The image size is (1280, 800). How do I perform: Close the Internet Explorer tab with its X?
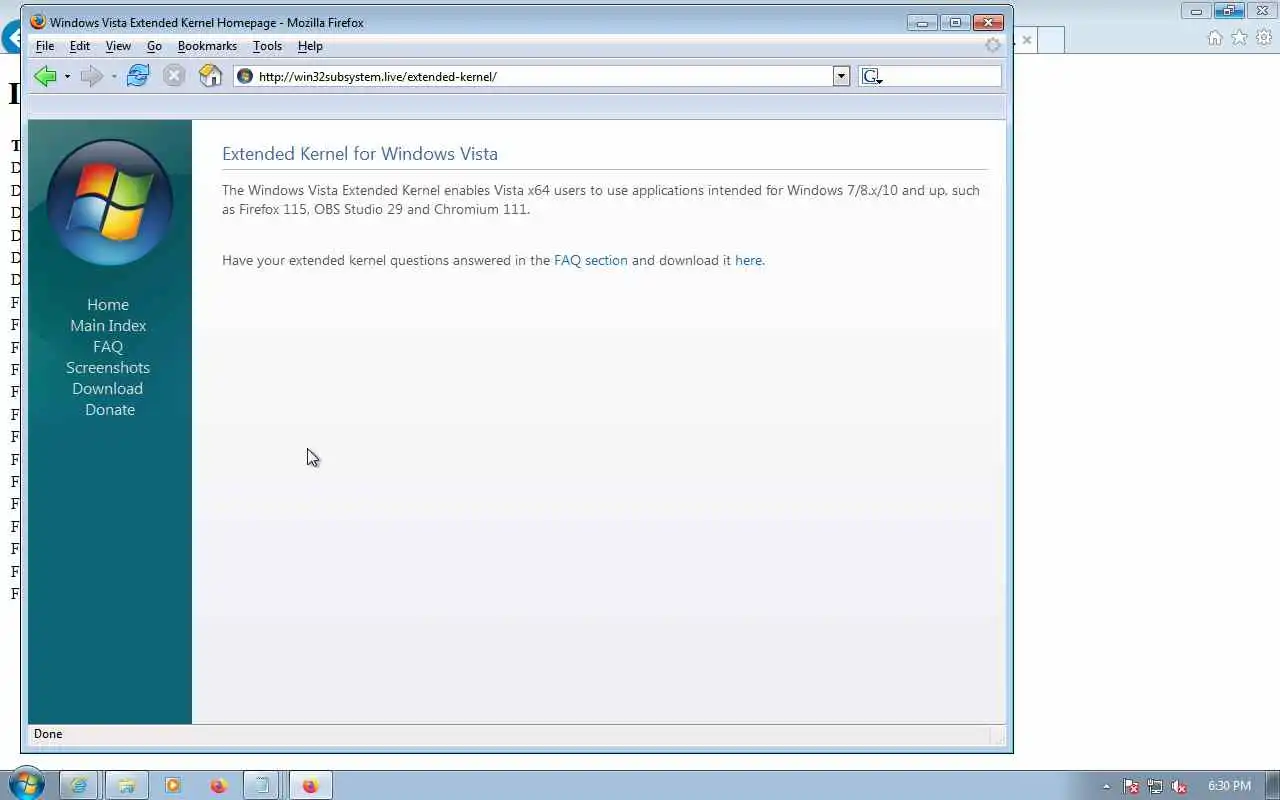pyautogui.click(x=1026, y=40)
